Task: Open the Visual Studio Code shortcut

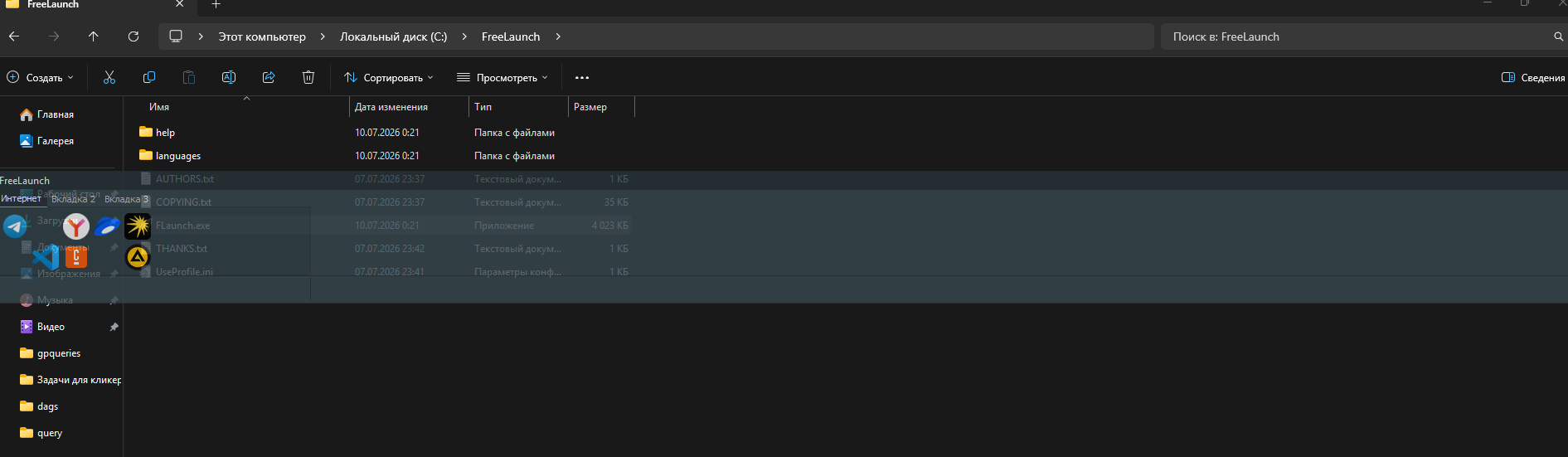Action: click(46, 257)
